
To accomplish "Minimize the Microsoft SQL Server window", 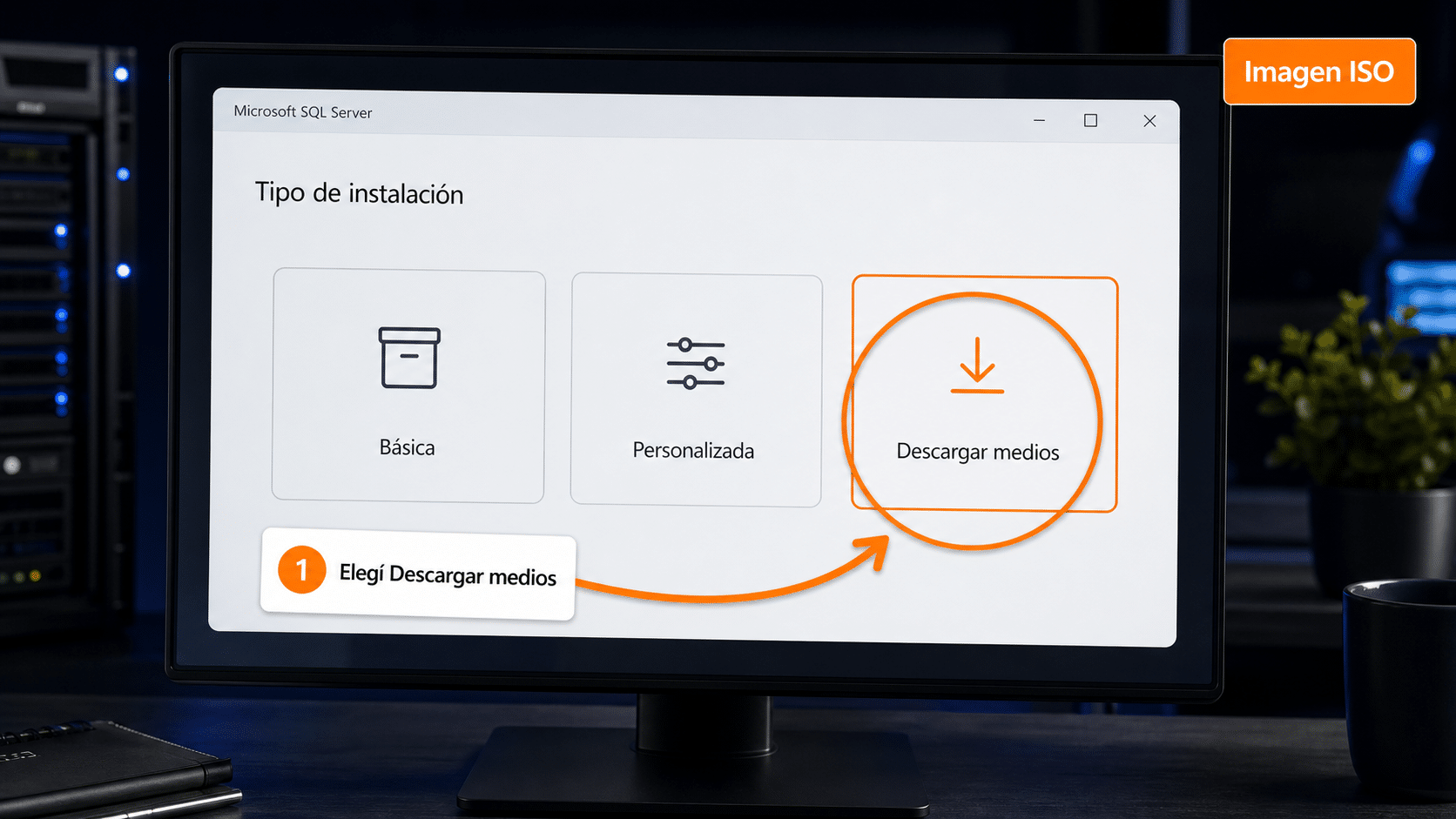I will [1039, 120].
